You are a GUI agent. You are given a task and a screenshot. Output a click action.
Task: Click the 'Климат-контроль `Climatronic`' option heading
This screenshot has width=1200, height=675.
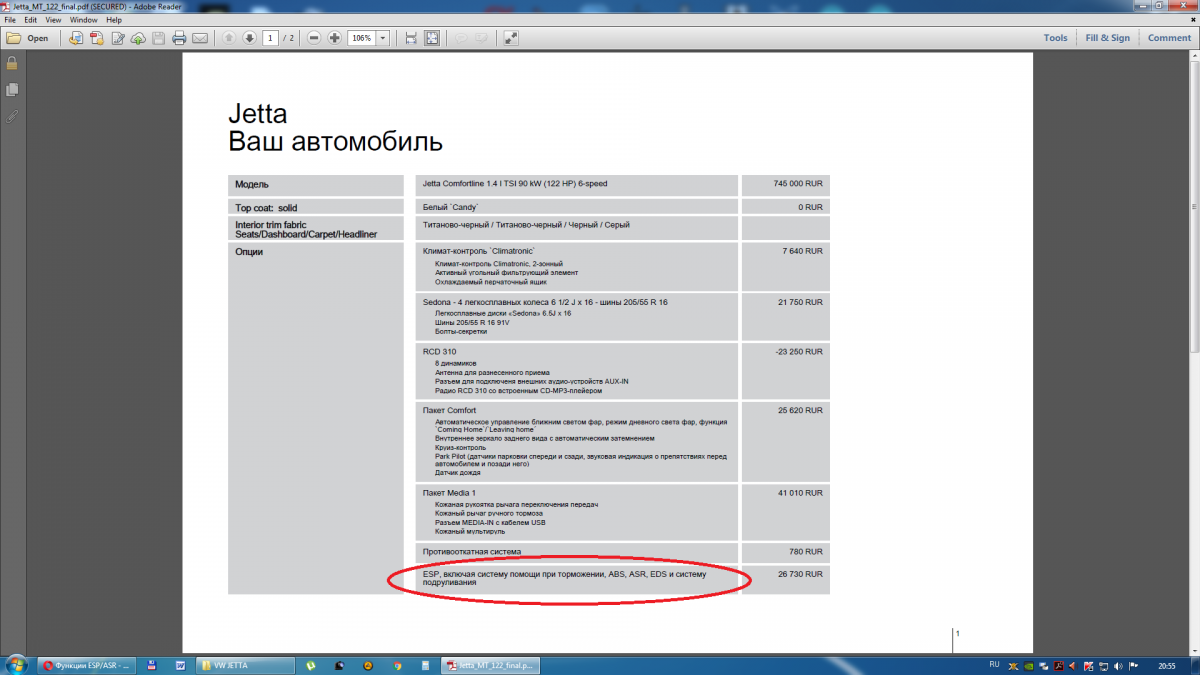point(479,251)
